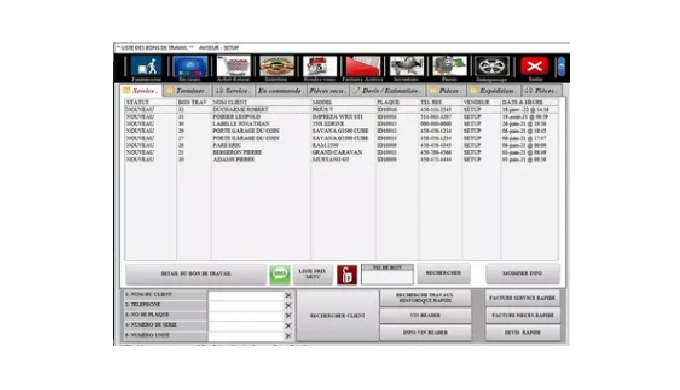
Task: Open the Expédition tab
Action: tap(494, 91)
